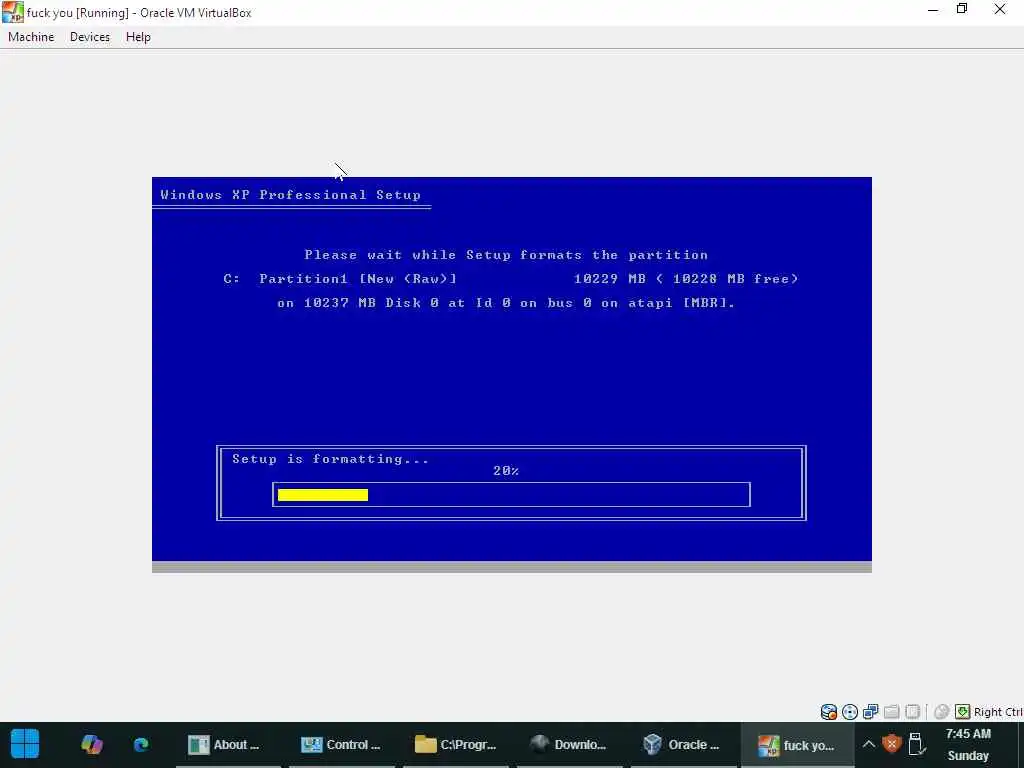Click the green keyboard capture arrow icon
The height and width of the screenshot is (768, 1024).
[x=963, y=712]
